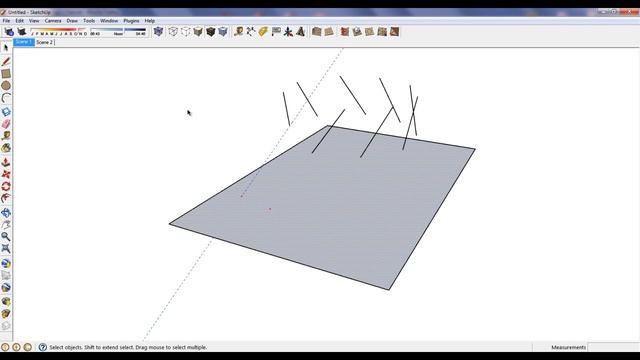Switch to Monochrome face style

[x=223, y=31]
